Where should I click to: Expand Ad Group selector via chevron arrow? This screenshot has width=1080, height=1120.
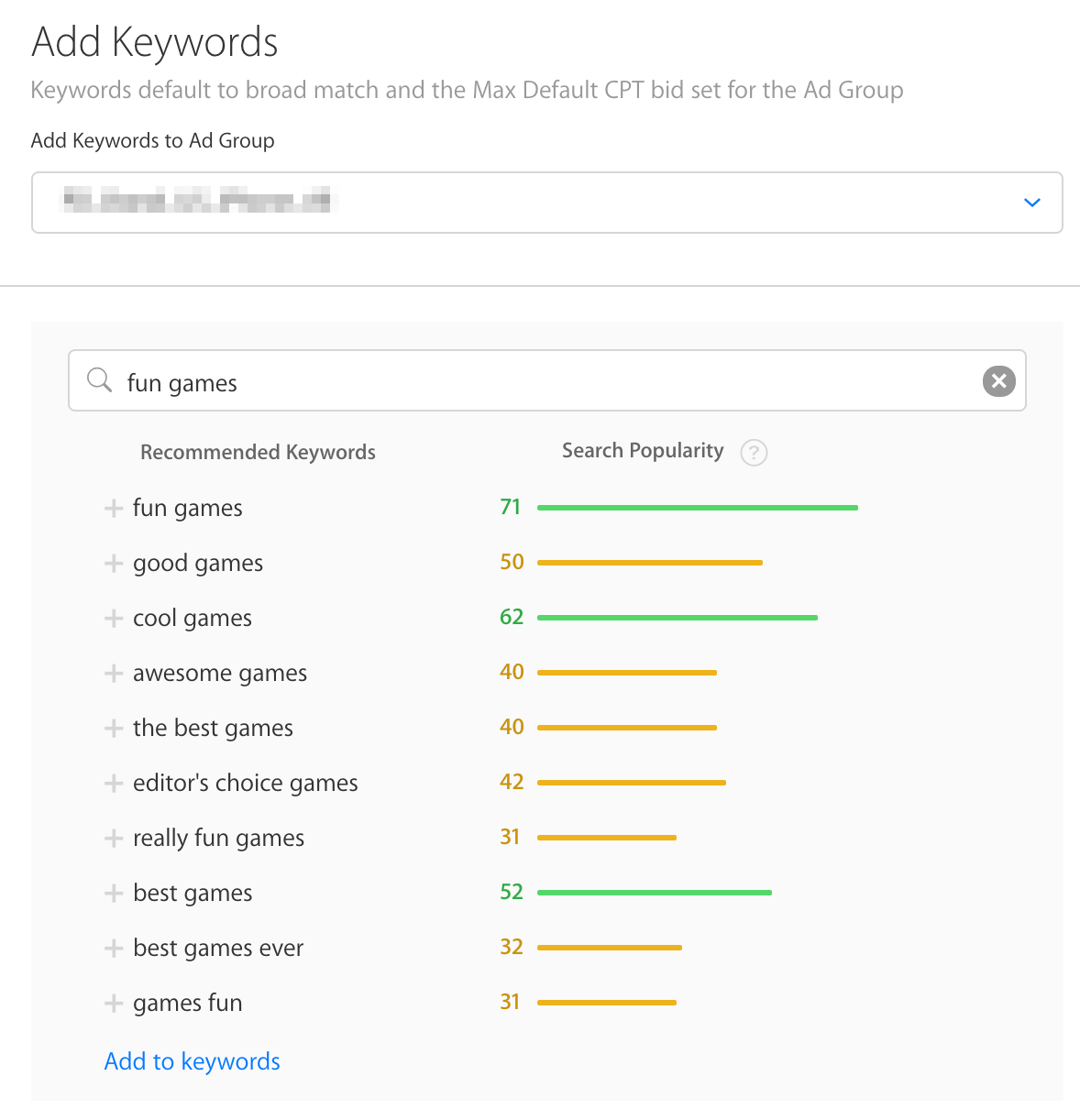pos(1032,203)
